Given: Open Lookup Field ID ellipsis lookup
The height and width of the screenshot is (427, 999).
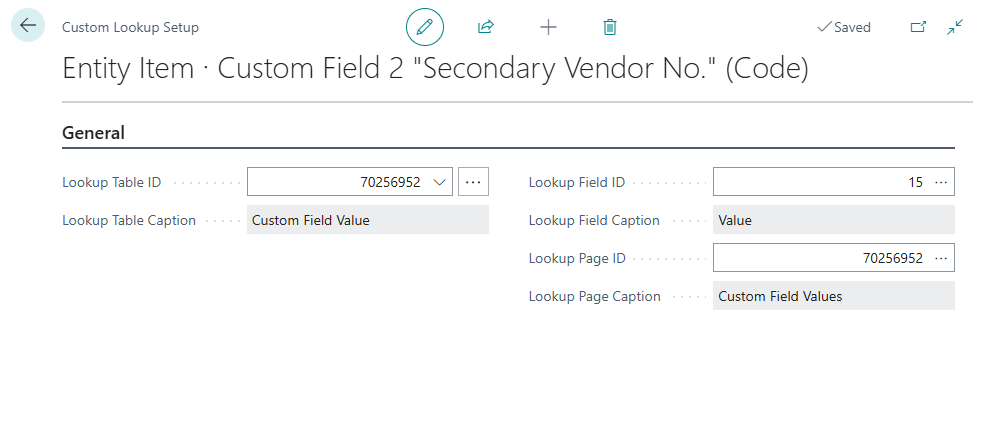Looking at the screenshot, I should tap(940, 182).
